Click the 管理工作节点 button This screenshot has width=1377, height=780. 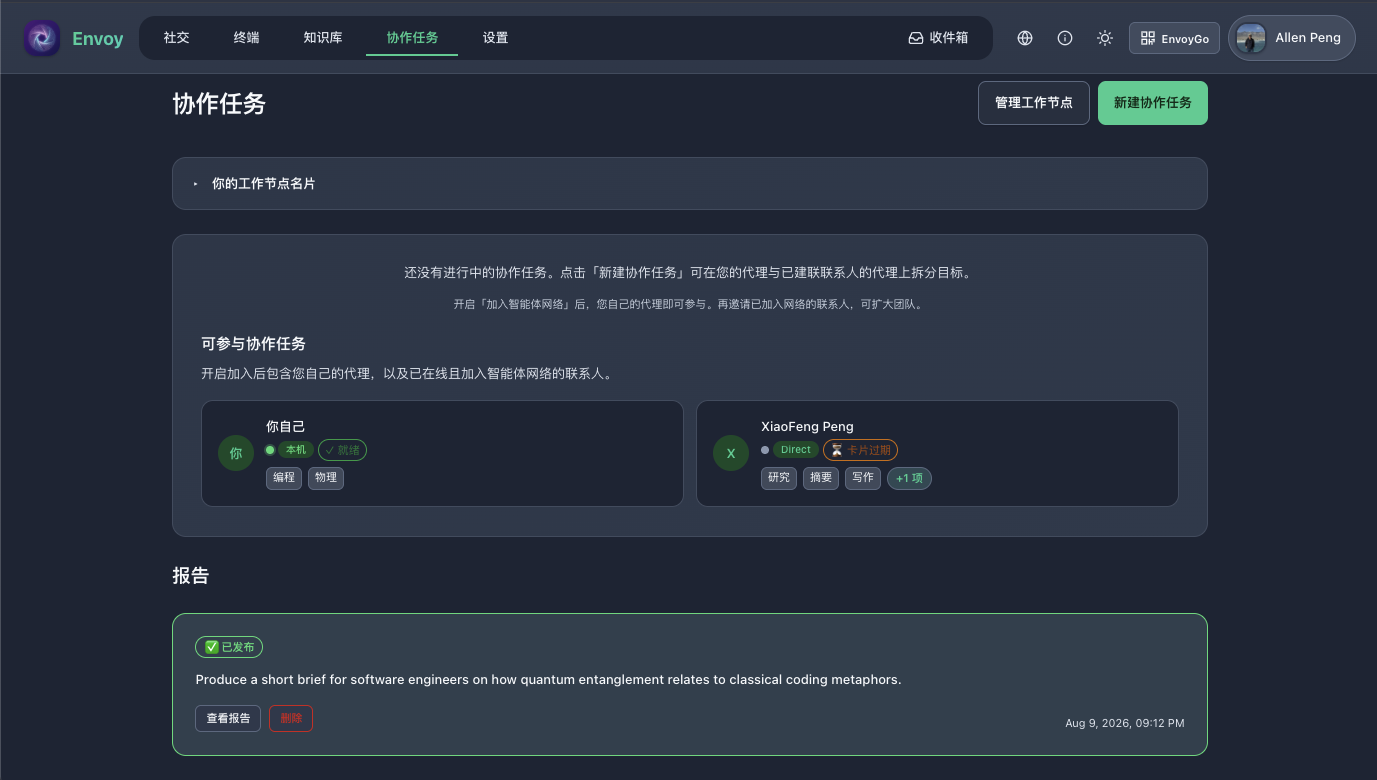point(1034,103)
